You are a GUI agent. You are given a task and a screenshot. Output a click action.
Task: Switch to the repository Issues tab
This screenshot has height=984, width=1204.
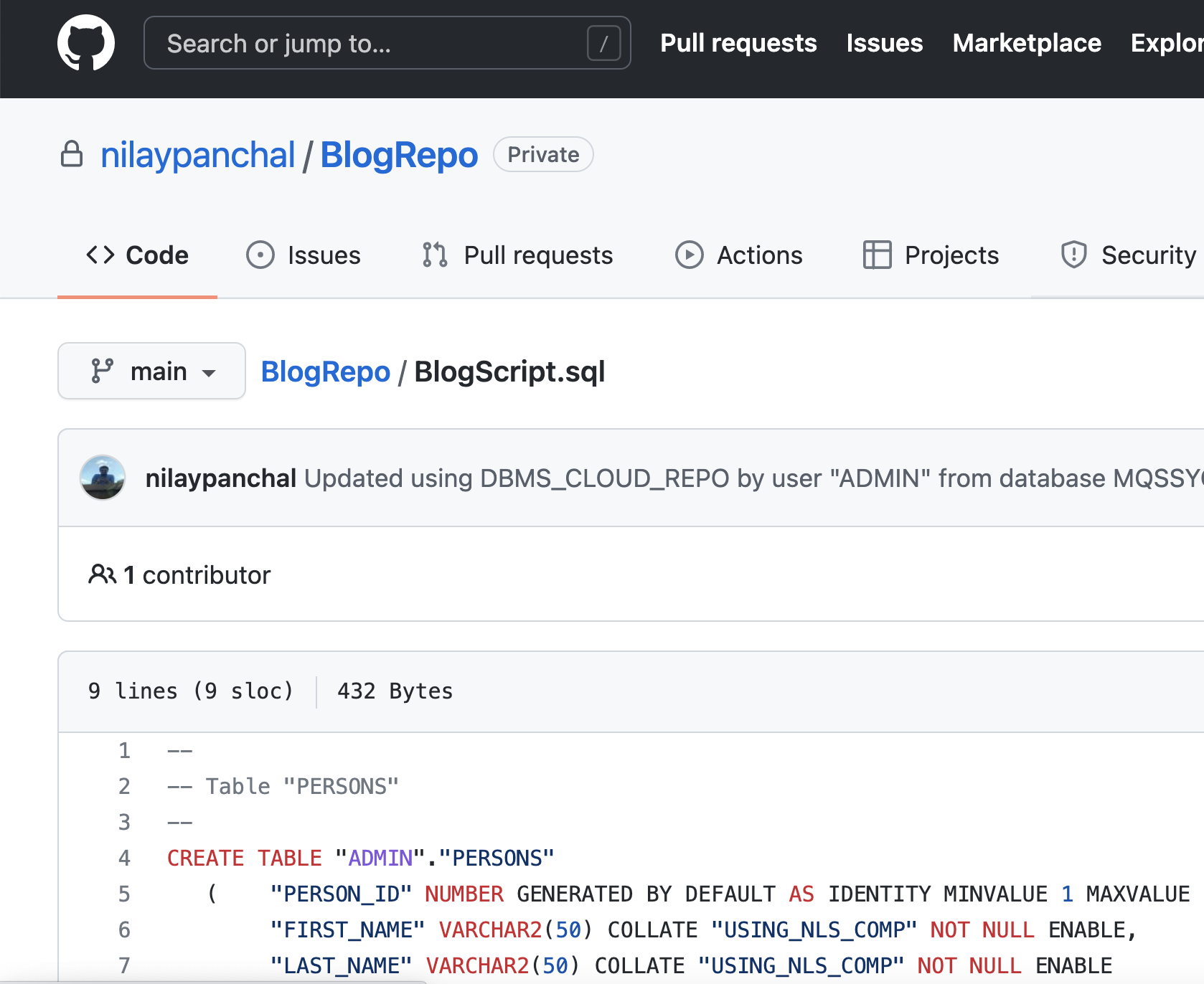coord(304,255)
